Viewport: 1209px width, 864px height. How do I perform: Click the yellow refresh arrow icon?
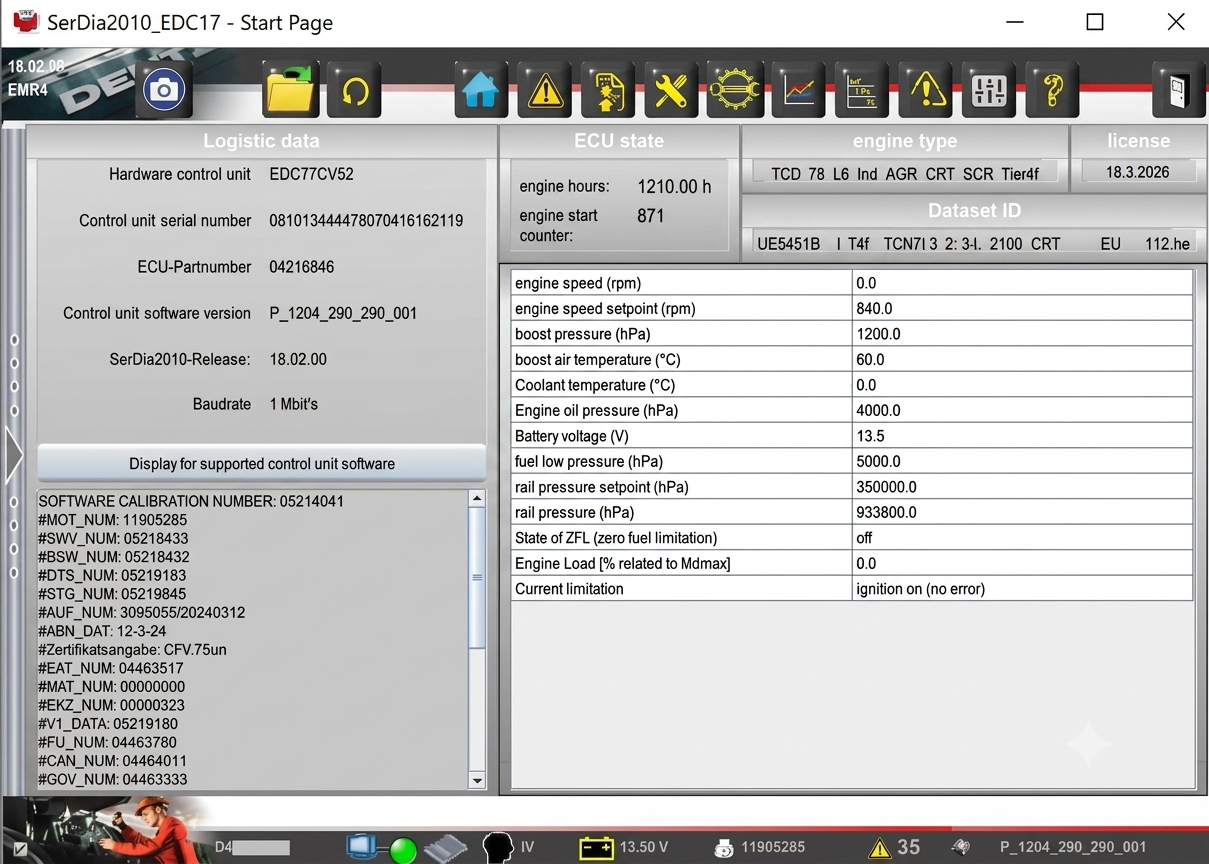point(354,91)
